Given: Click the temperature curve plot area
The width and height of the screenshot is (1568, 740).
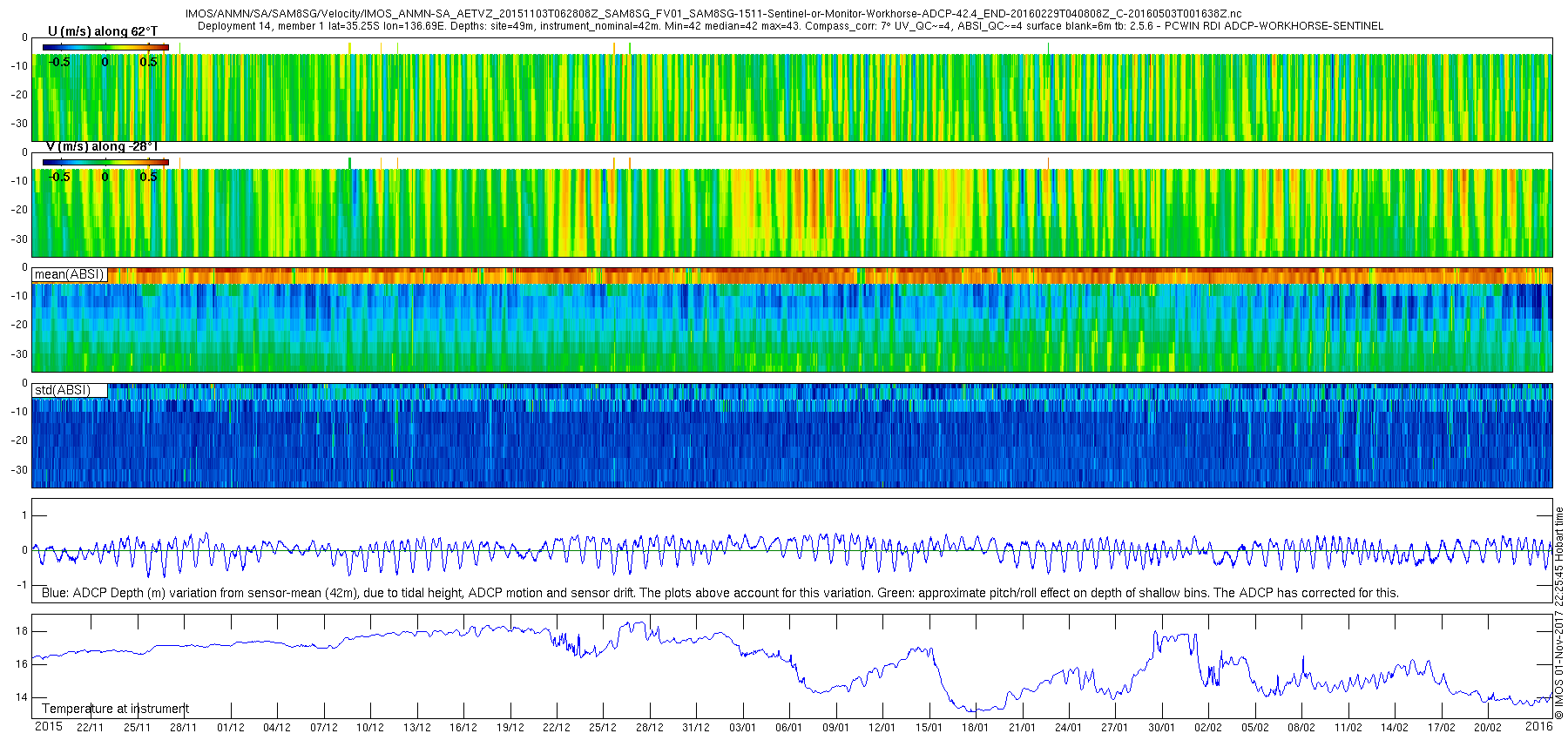Looking at the screenshot, I should point(792,666).
